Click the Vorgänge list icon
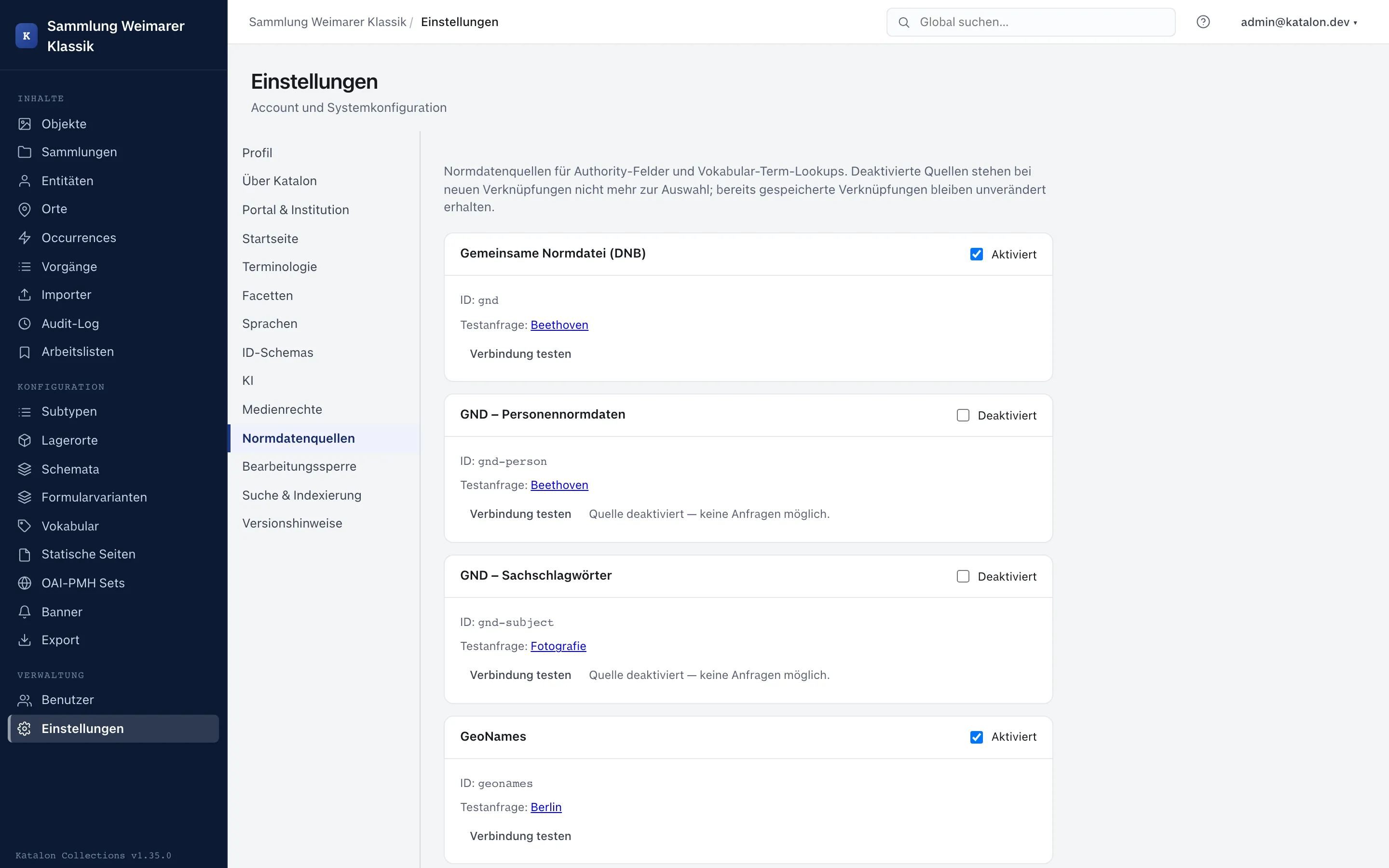The image size is (1389, 868). [25, 266]
